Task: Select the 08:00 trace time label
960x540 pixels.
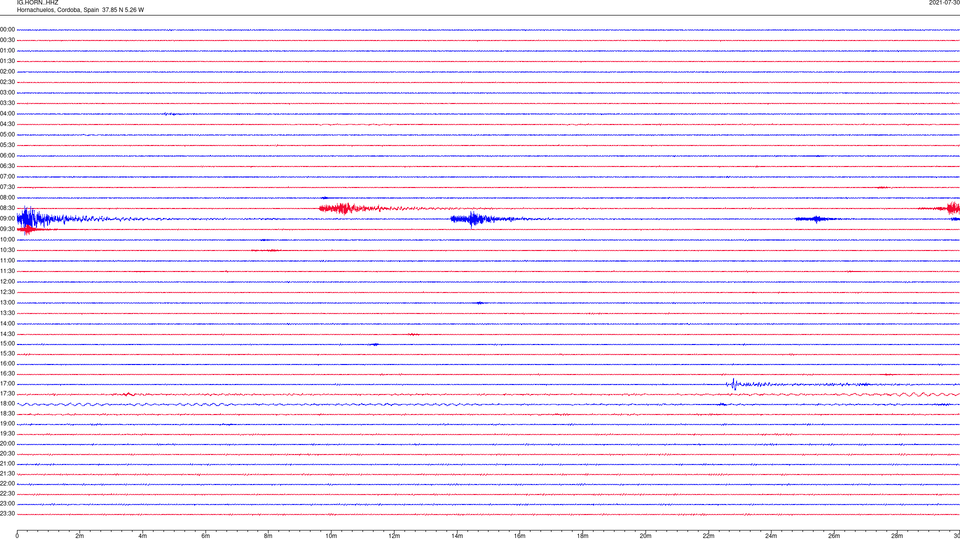Action: click(7, 198)
